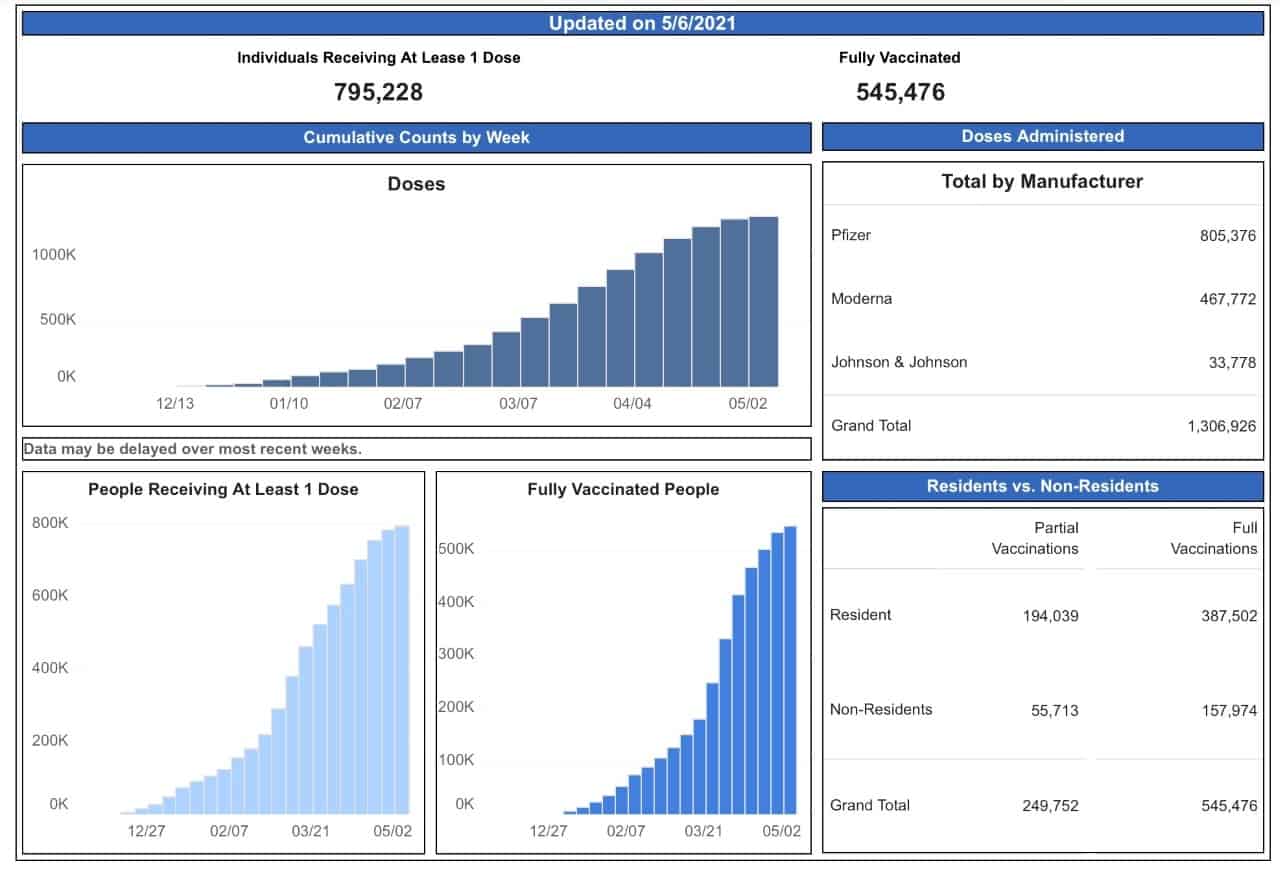The image size is (1280, 874).
Task: Click the Pfizer row in manufacturer table
Action: pos(1043,235)
